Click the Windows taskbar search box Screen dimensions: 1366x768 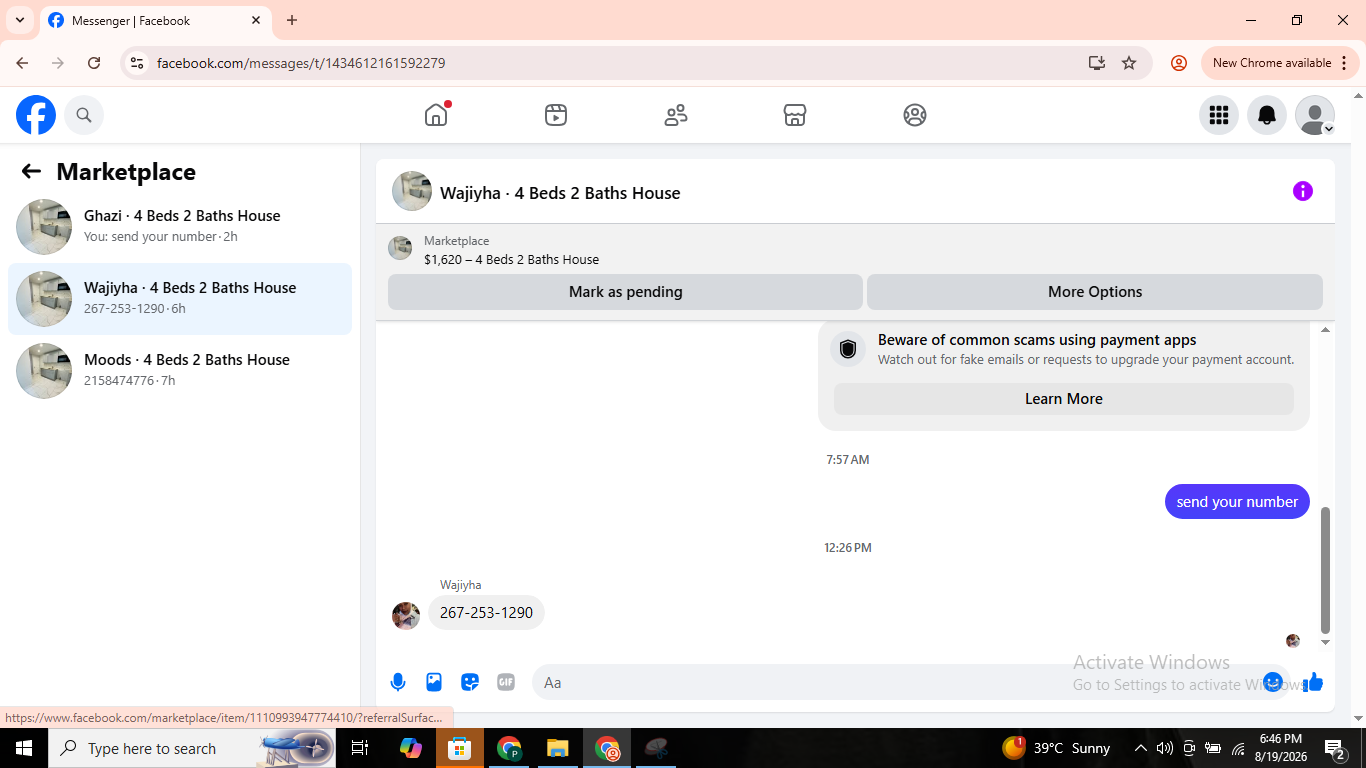pyautogui.click(x=193, y=748)
